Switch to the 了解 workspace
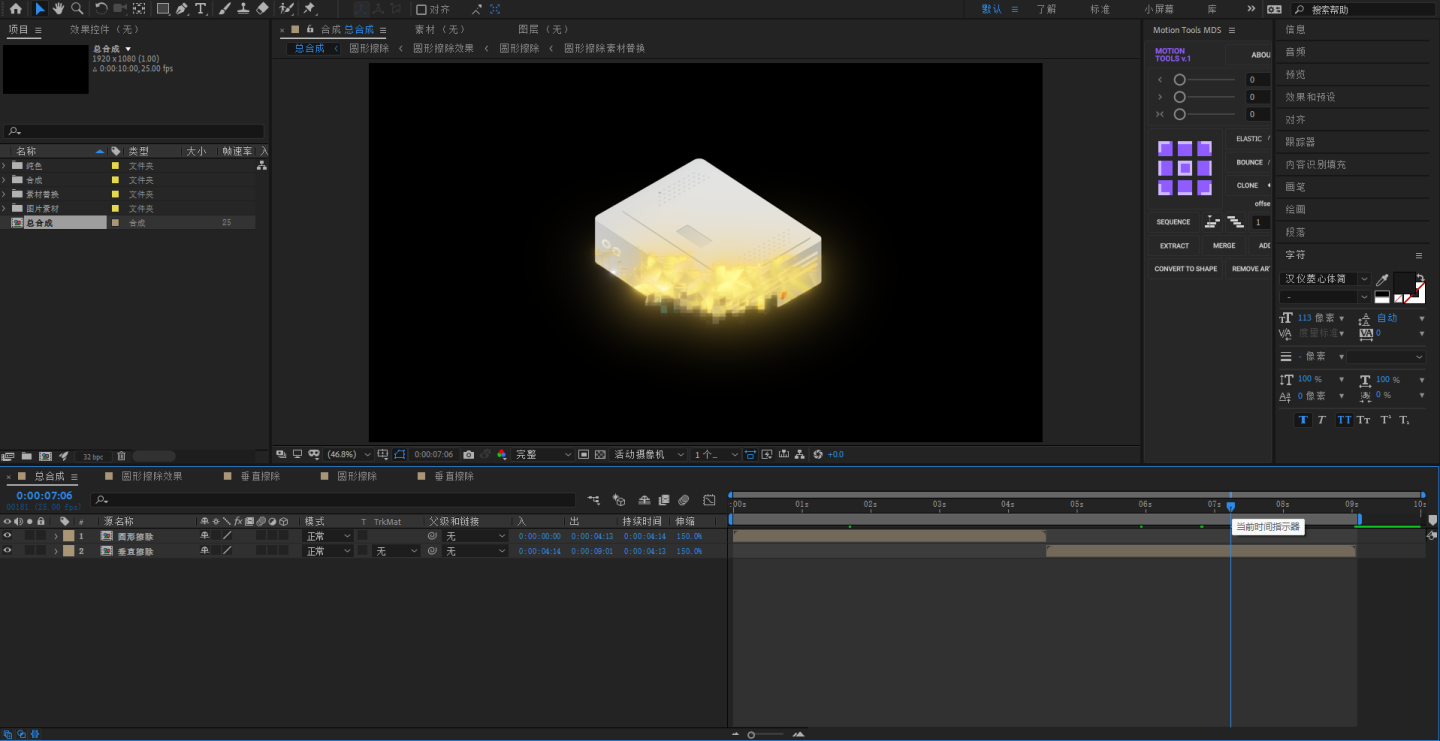 1046,9
